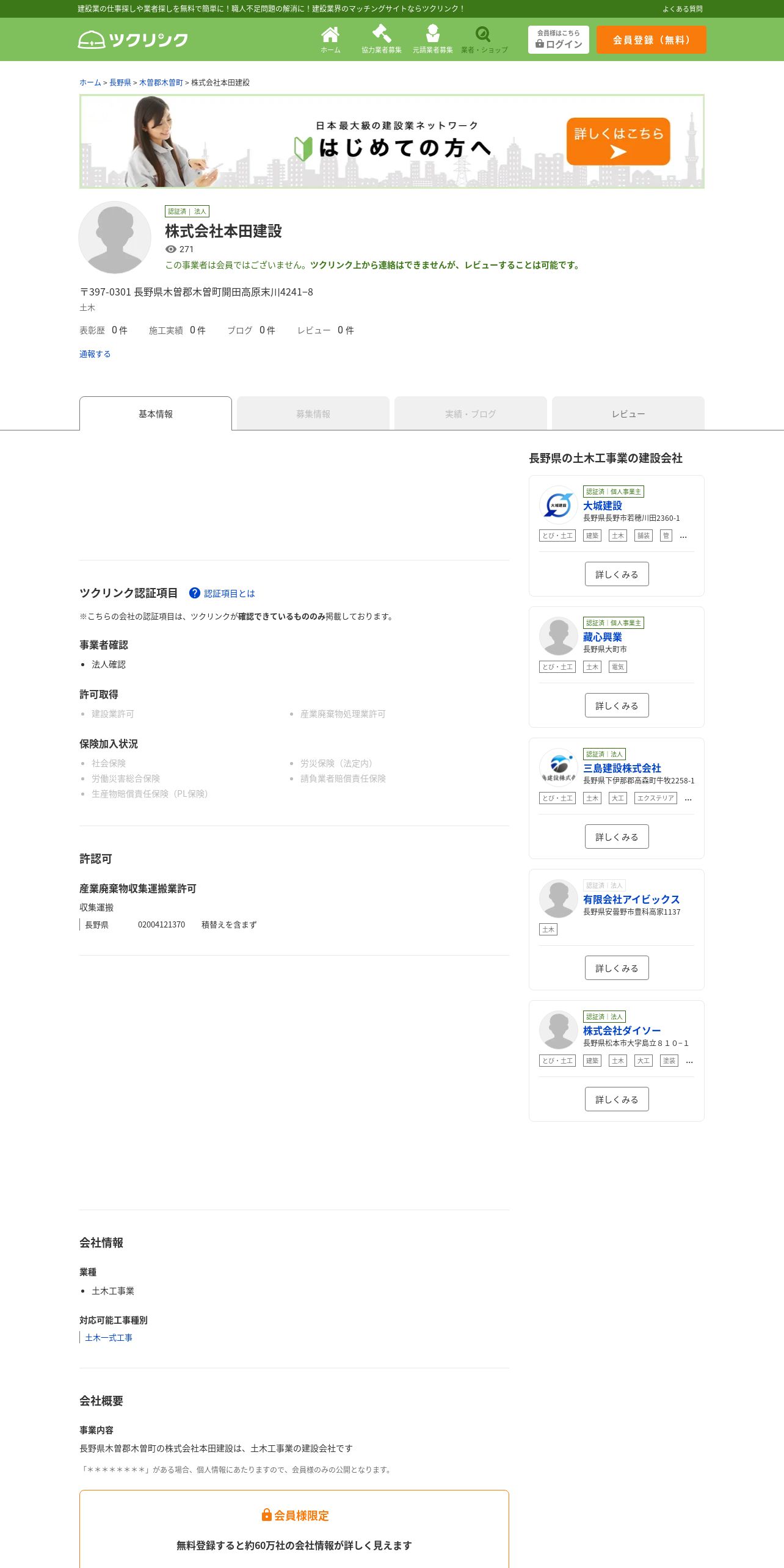Click 詳しくみる under 有限会社アイビックス
The height and width of the screenshot is (1568, 784).
(x=617, y=968)
